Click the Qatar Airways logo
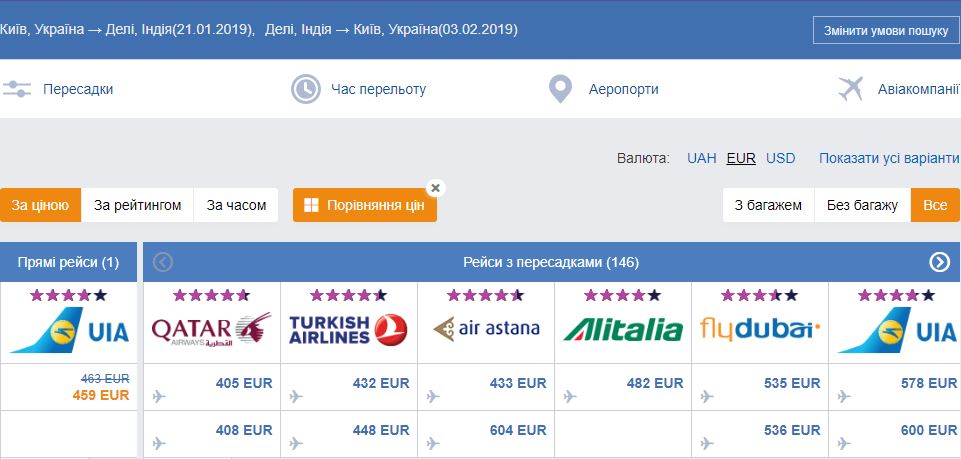Viewport: 961px width, 459px height. point(211,329)
